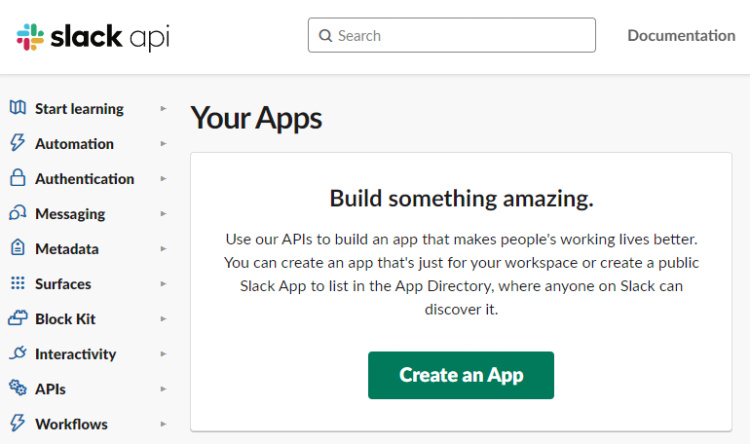
Task: Click the Messaging chat bubble icon
Action: (17, 213)
